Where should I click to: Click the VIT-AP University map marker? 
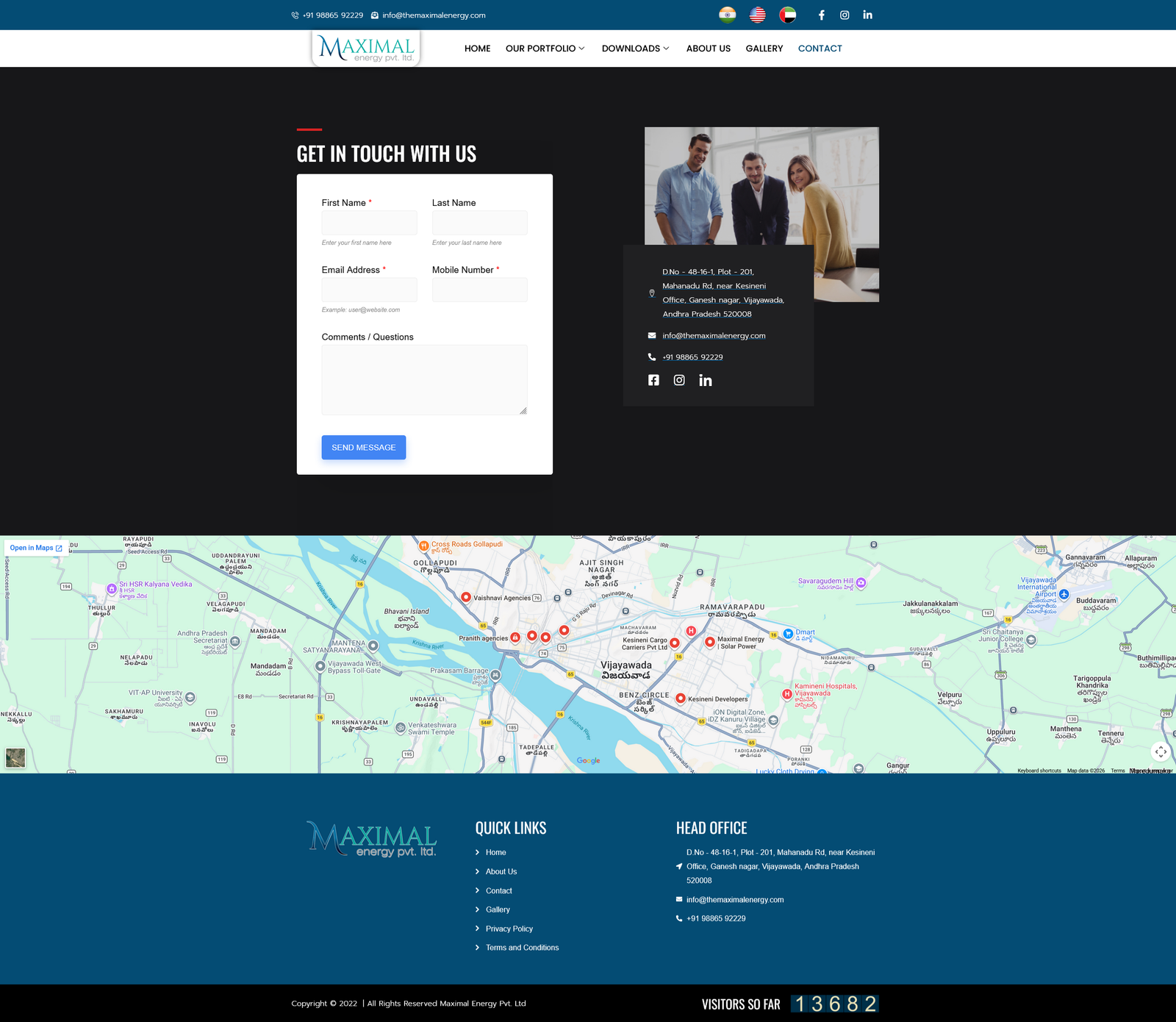[x=190, y=697]
